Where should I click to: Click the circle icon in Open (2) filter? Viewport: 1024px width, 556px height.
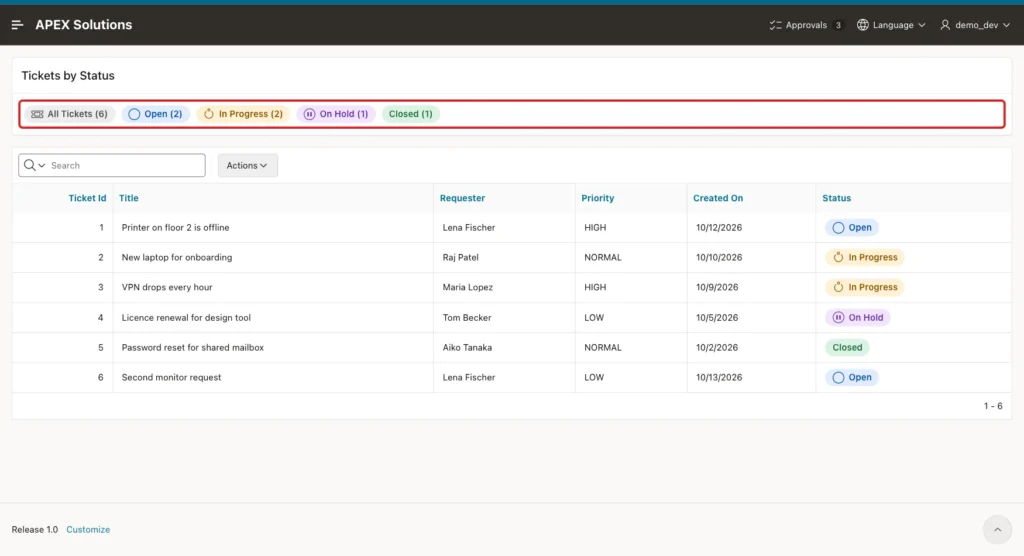coord(134,114)
